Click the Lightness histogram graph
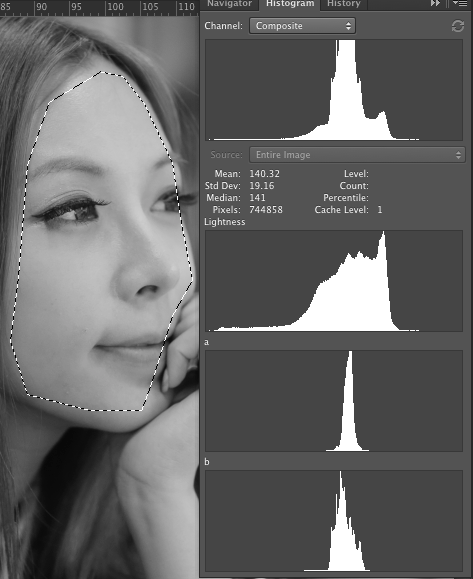The width and height of the screenshot is (473, 579). [334, 281]
